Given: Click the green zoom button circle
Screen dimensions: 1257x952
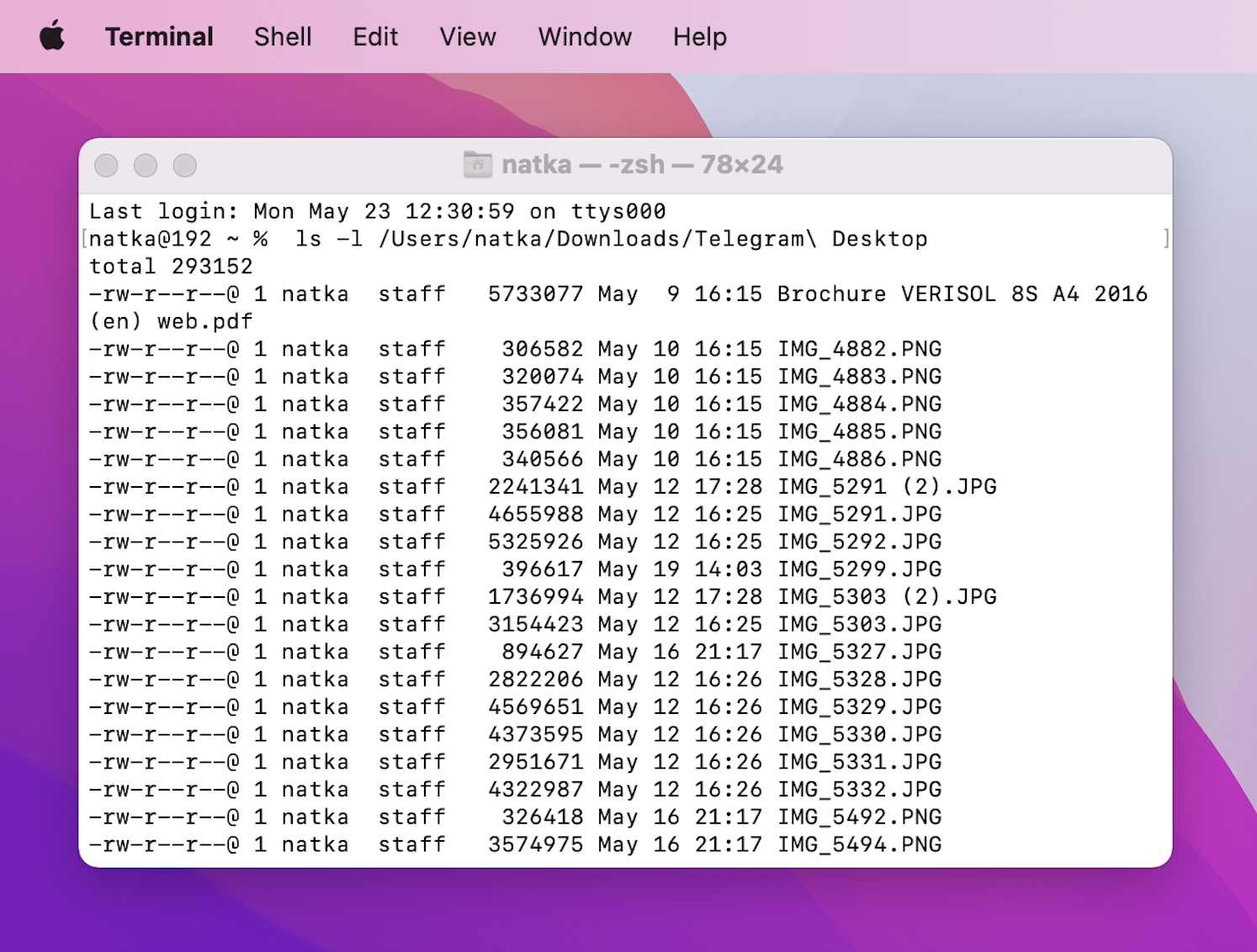Looking at the screenshot, I should pos(184,165).
